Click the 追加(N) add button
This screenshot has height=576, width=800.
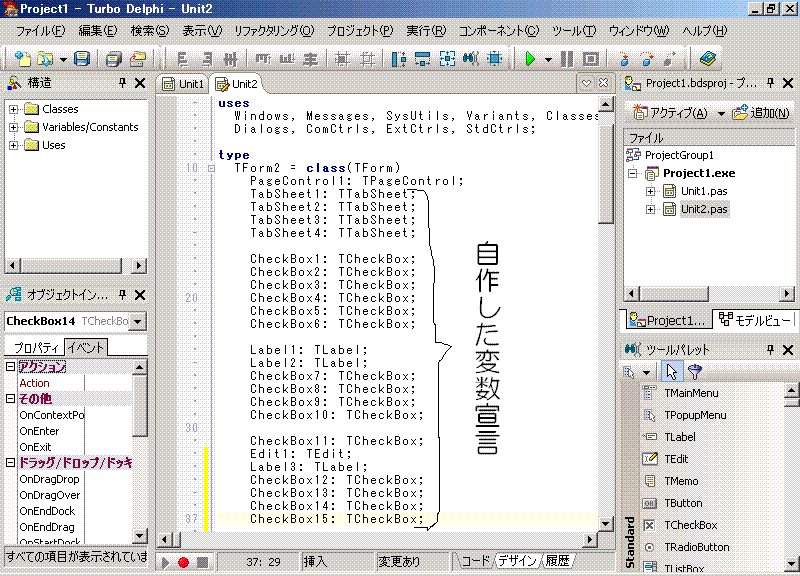(761, 113)
